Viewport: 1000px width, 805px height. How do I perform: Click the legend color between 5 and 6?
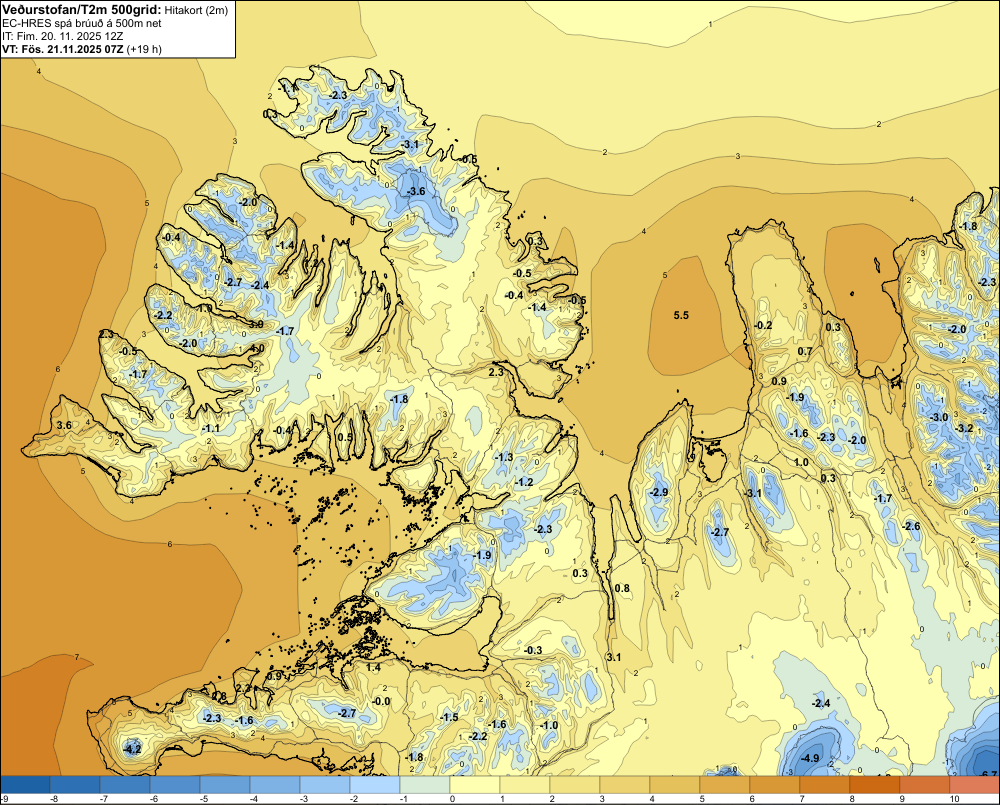click(724, 784)
